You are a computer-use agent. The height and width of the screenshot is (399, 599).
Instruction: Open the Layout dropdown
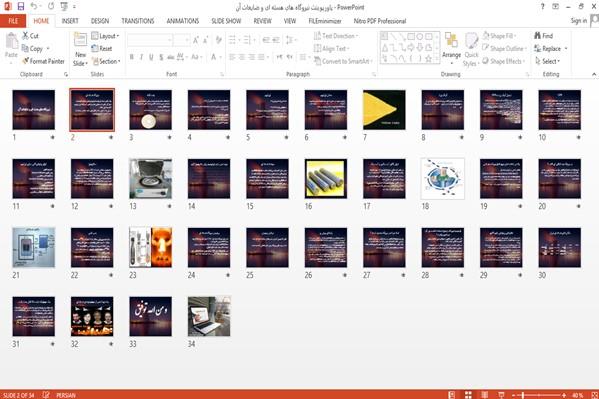(105, 36)
